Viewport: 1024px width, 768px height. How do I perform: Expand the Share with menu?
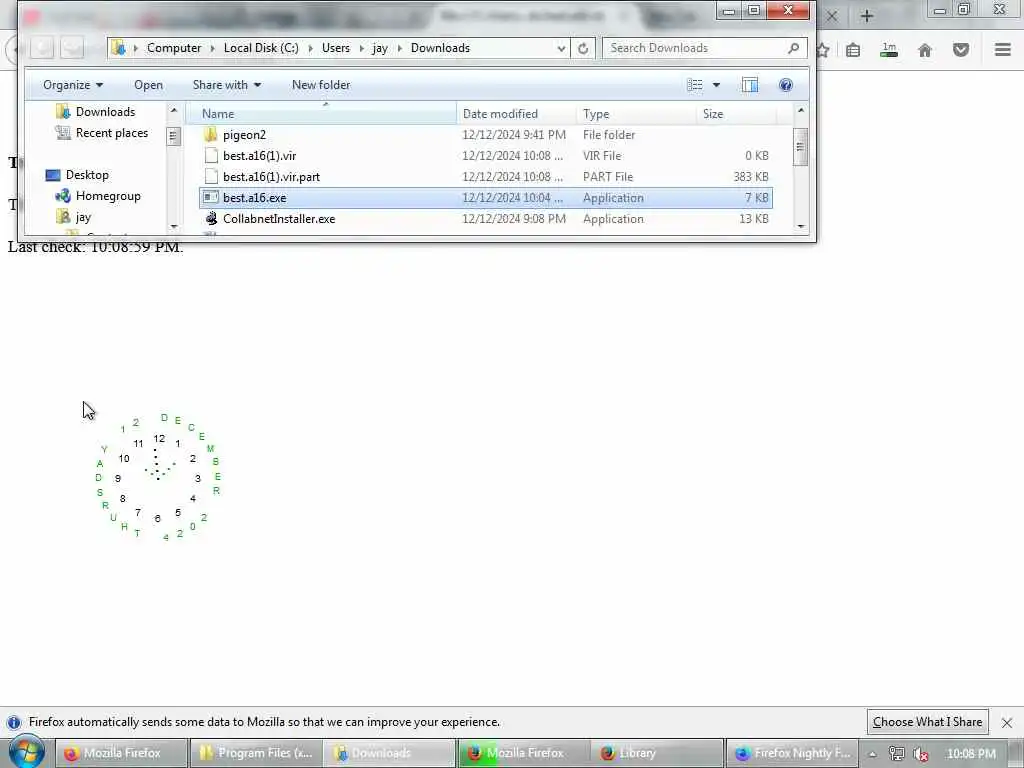(227, 85)
